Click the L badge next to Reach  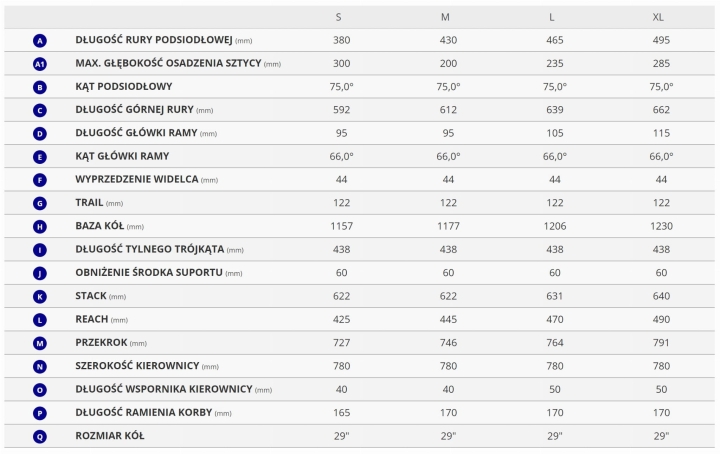tap(40, 320)
